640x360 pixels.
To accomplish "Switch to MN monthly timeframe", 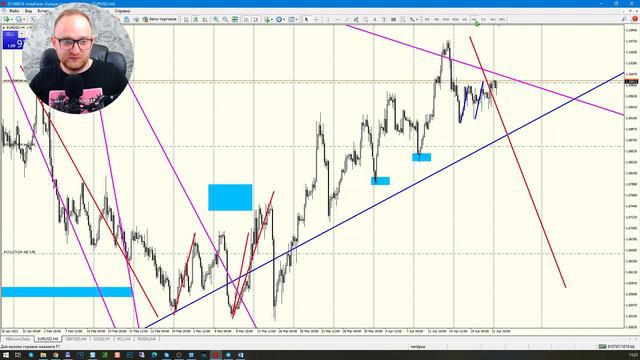I will click(502, 19).
